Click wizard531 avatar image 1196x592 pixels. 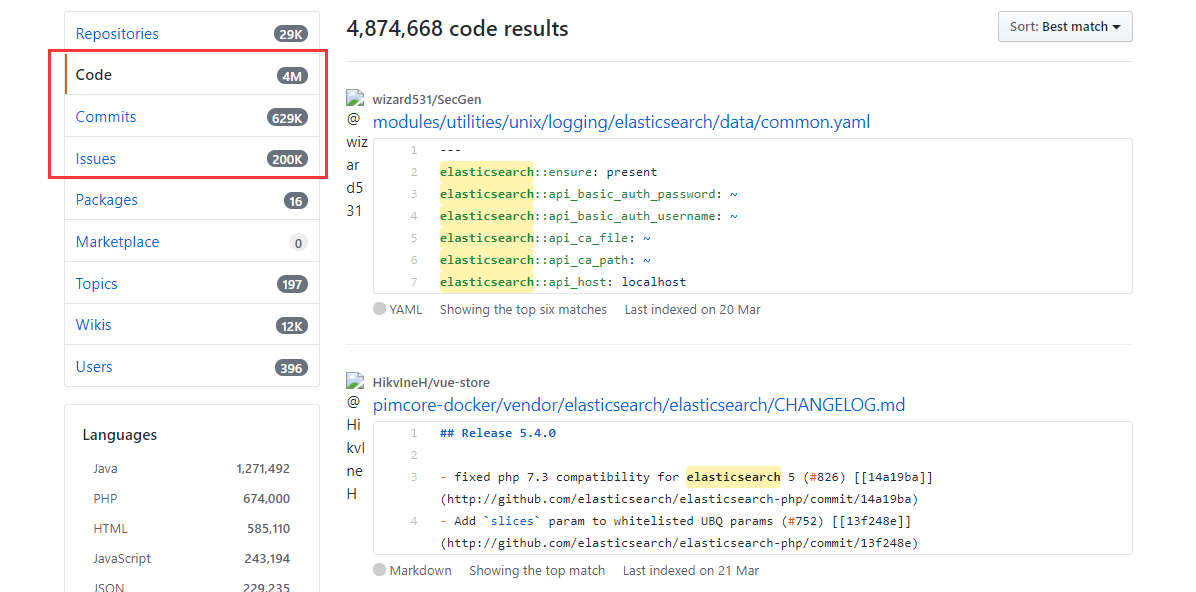pyautogui.click(x=354, y=98)
